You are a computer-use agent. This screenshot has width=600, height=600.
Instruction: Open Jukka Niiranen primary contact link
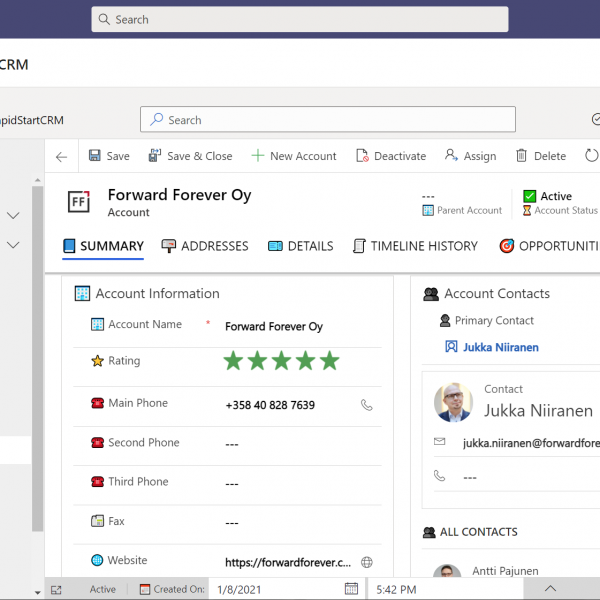[501, 347]
